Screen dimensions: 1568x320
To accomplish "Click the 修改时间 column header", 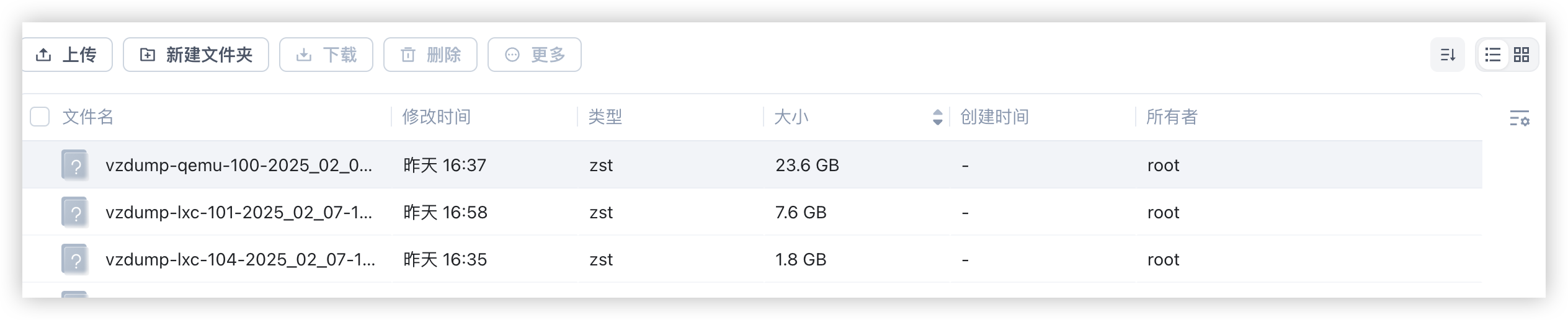I will (437, 117).
